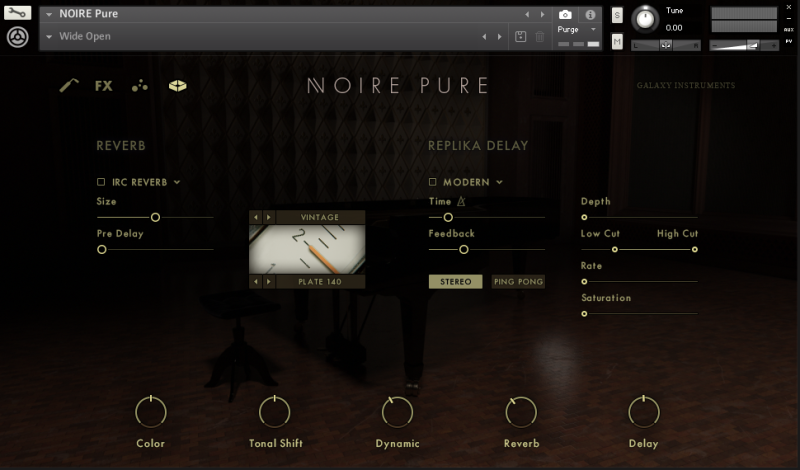This screenshot has height=470, width=800.
Task: Click the Color knob
Action: 151,412
